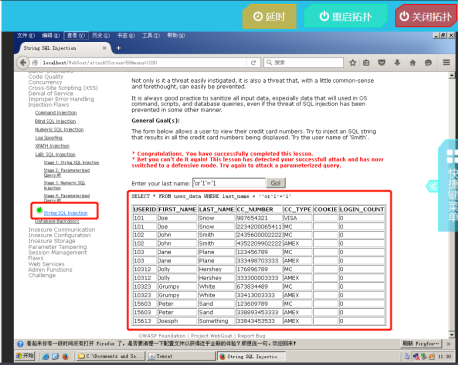Click the 延时 delay button
This screenshot has height=365, width=458.
(x=269, y=16)
